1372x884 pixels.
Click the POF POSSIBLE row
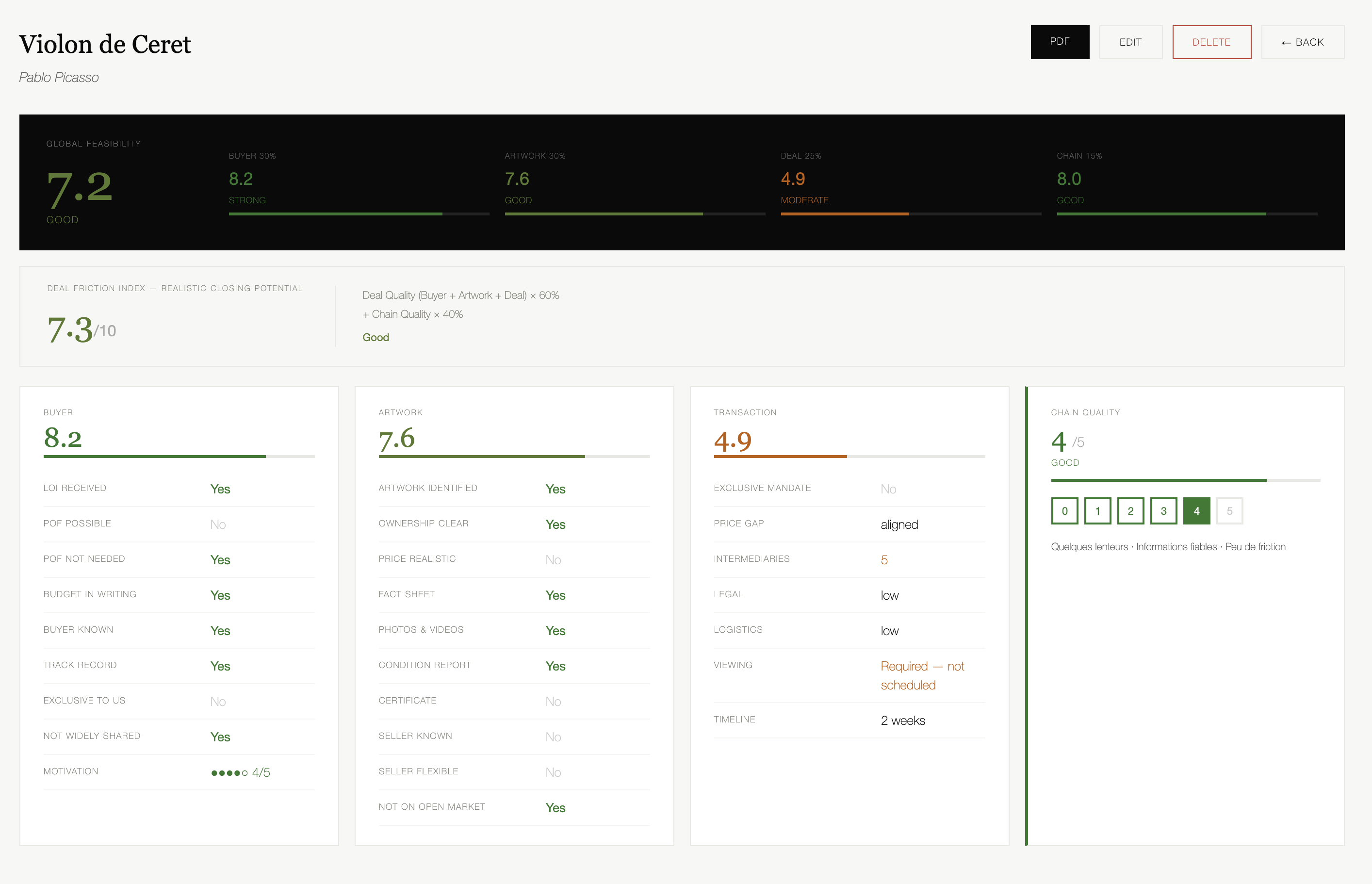[179, 524]
